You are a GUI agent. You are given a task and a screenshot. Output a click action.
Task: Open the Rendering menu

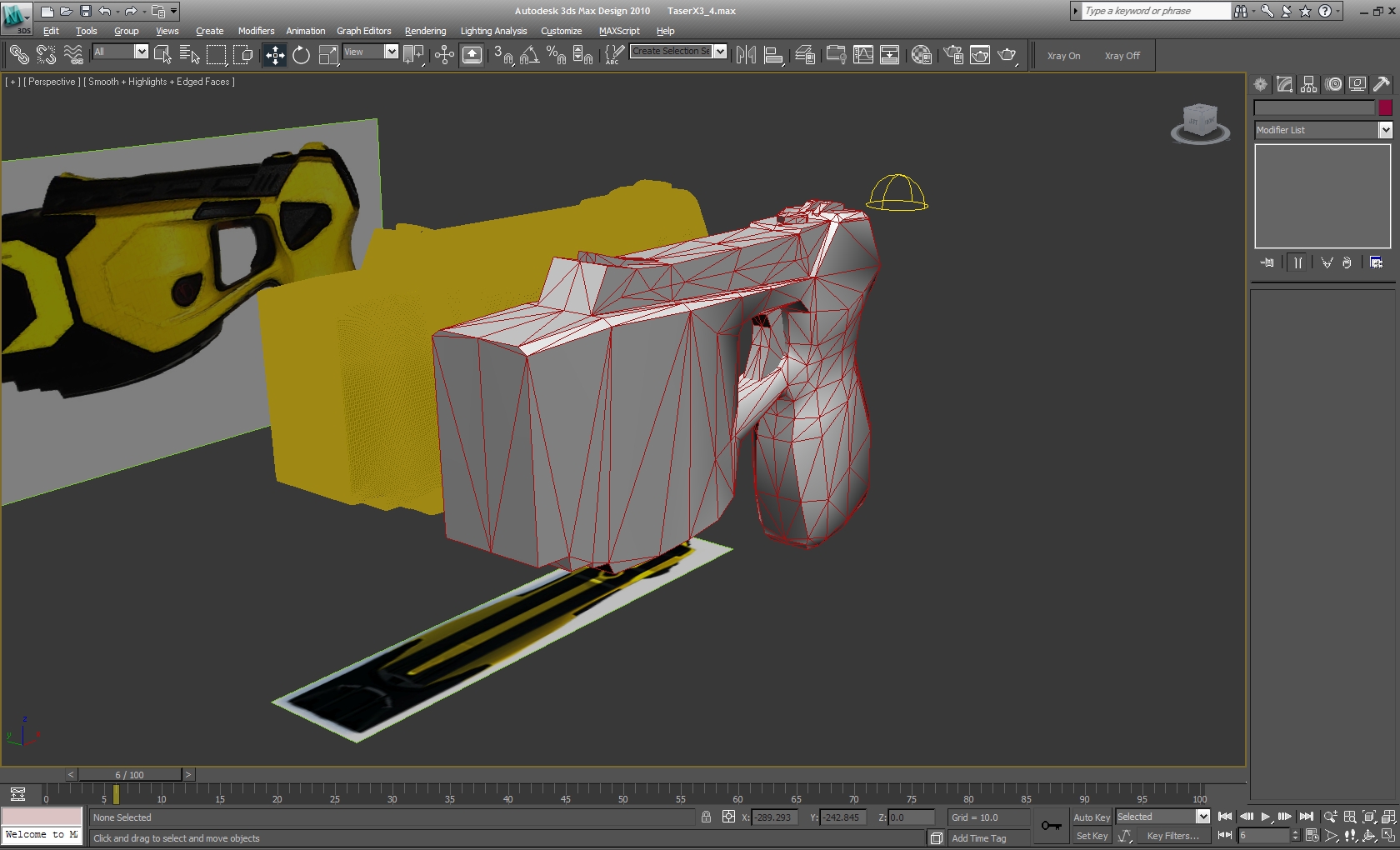(425, 31)
